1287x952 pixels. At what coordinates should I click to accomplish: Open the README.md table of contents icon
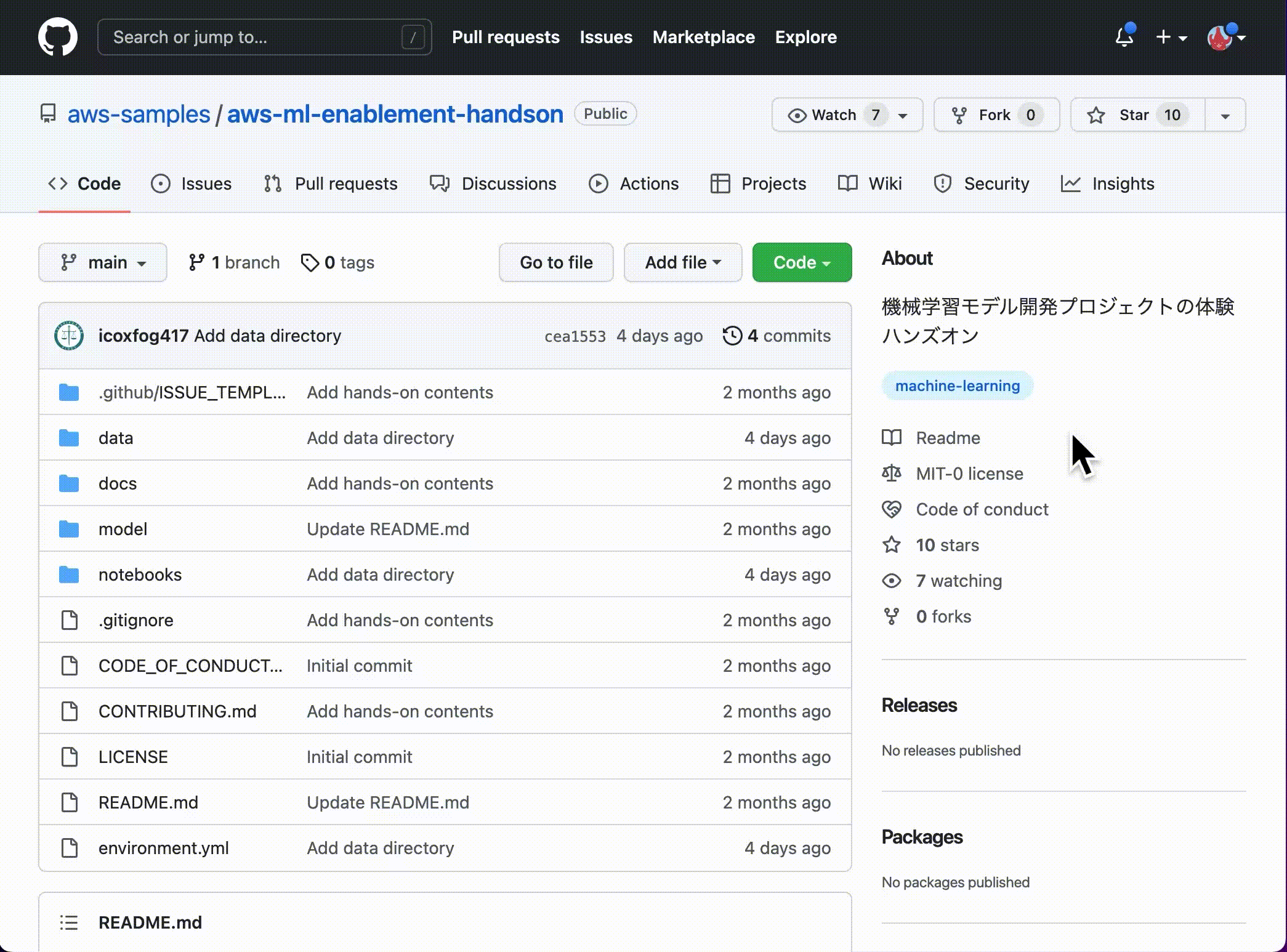click(69, 922)
